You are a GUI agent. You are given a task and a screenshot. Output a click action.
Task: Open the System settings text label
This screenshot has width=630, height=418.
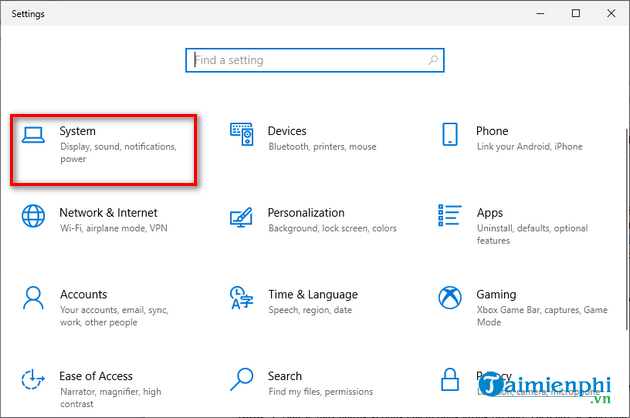pos(78,131)
